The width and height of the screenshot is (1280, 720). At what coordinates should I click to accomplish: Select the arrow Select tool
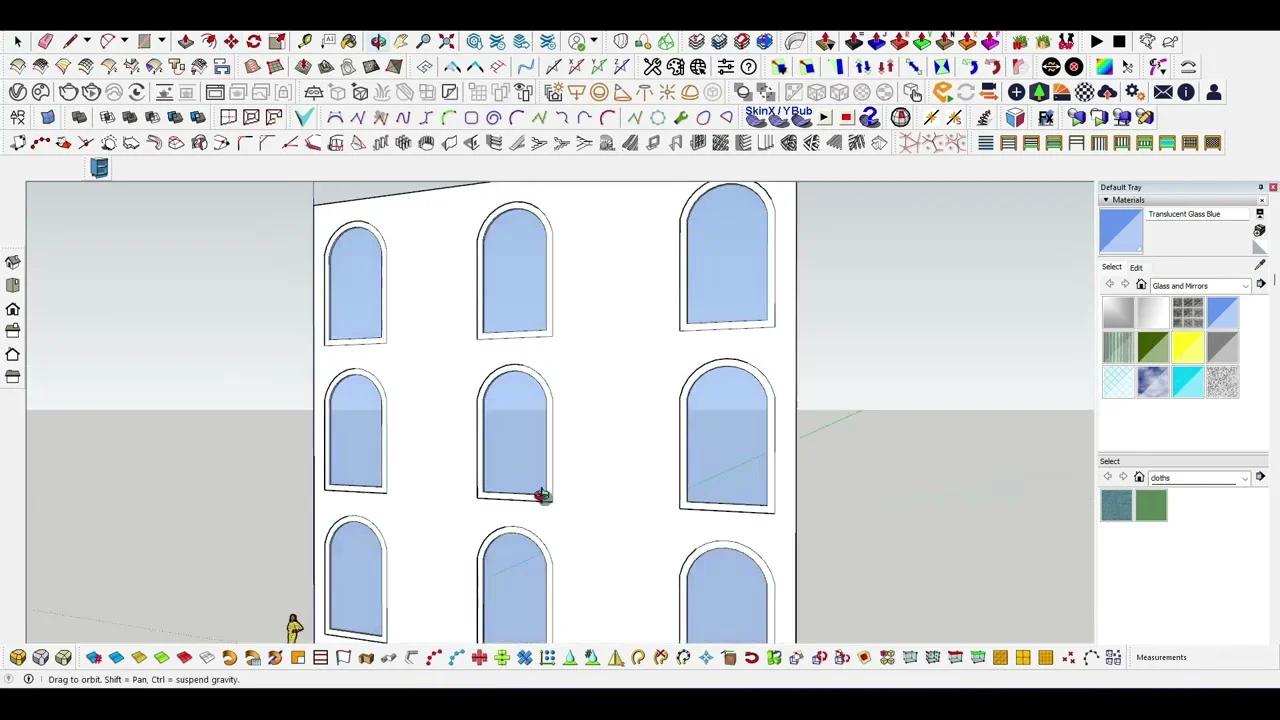point(18,41)
